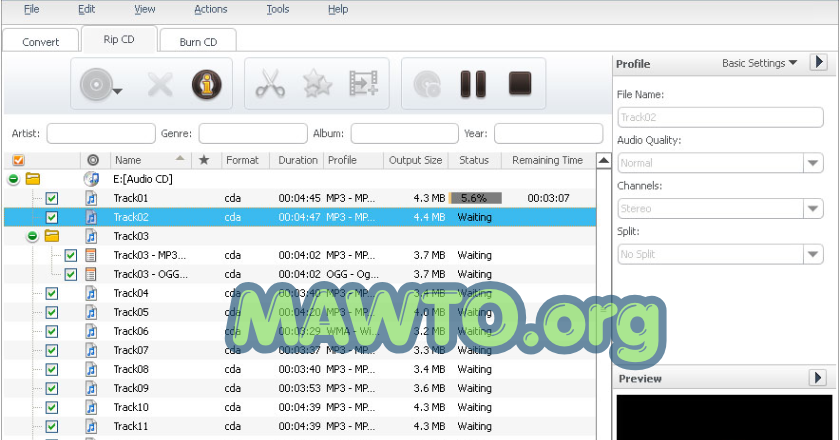Click the music note icon of Track06

[92, 331]
